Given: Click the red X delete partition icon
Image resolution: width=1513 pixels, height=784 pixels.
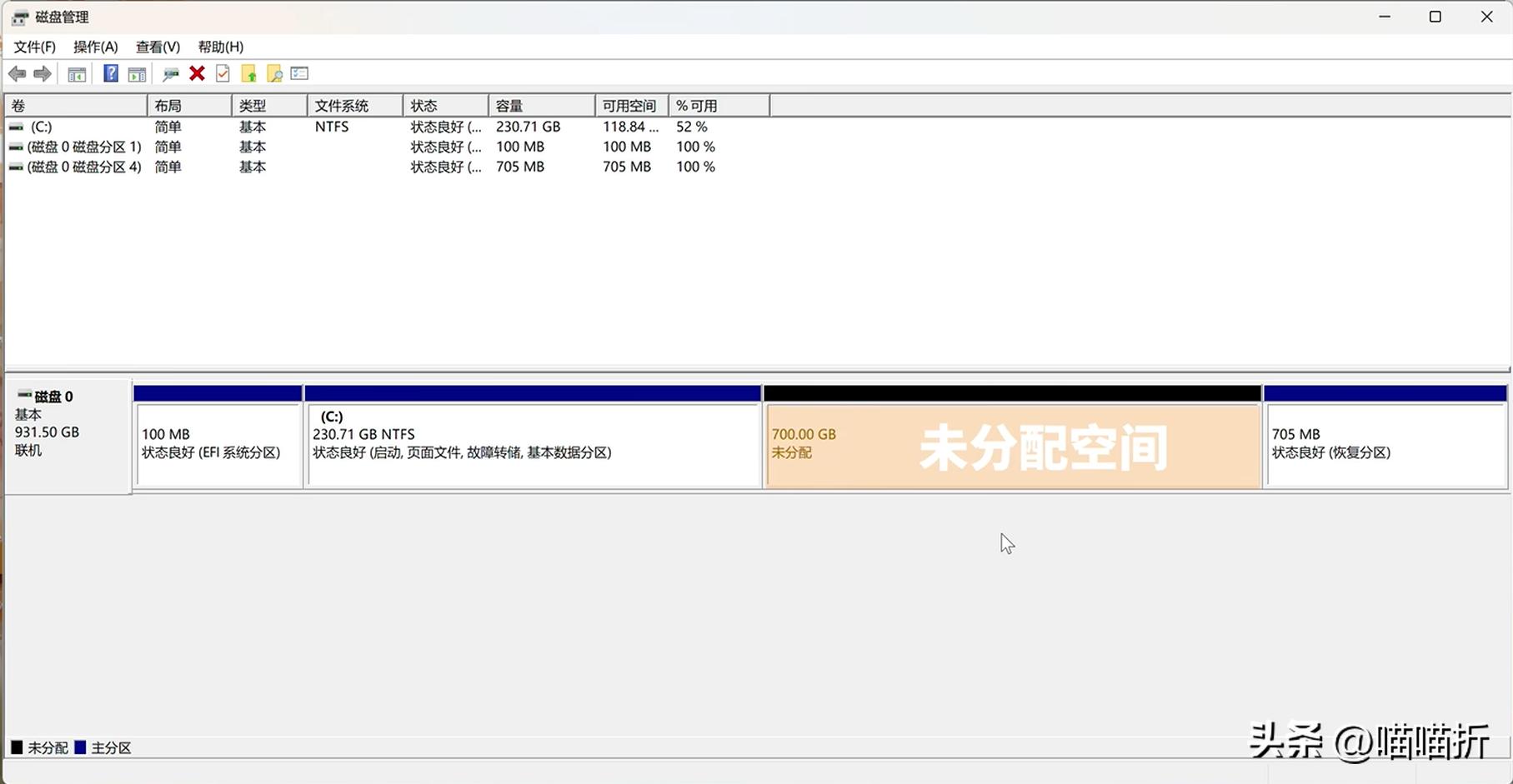Looking at the screenshot, I should pos(197,73).
